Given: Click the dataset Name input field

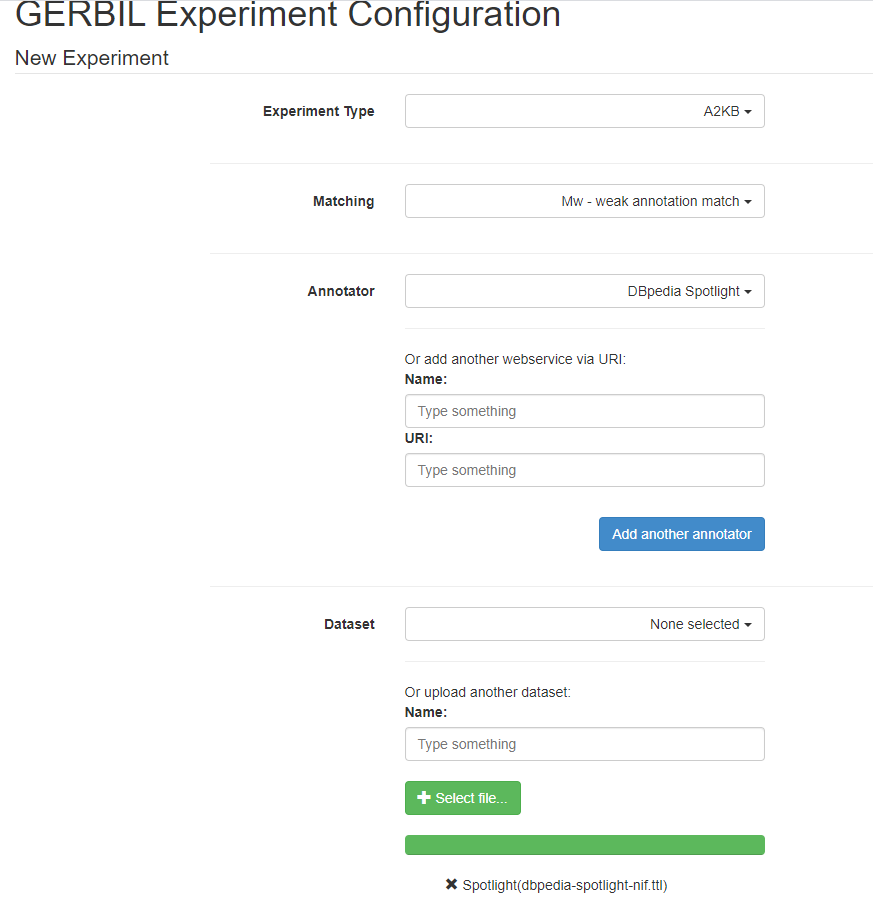Looking at the screenshot, I should click(x=584, y=744).
